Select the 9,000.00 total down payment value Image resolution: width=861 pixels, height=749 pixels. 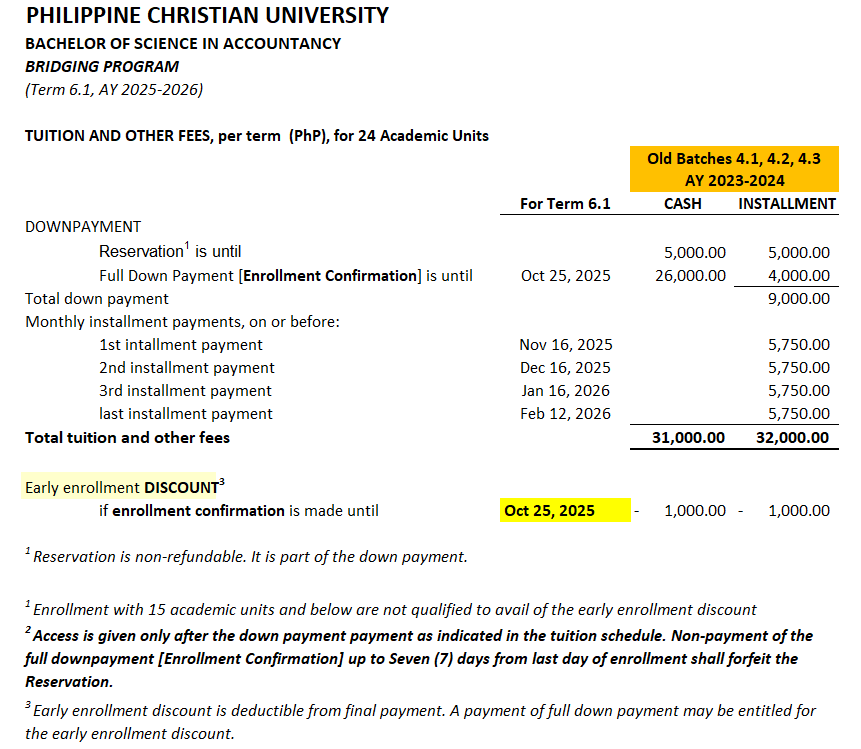798,299
